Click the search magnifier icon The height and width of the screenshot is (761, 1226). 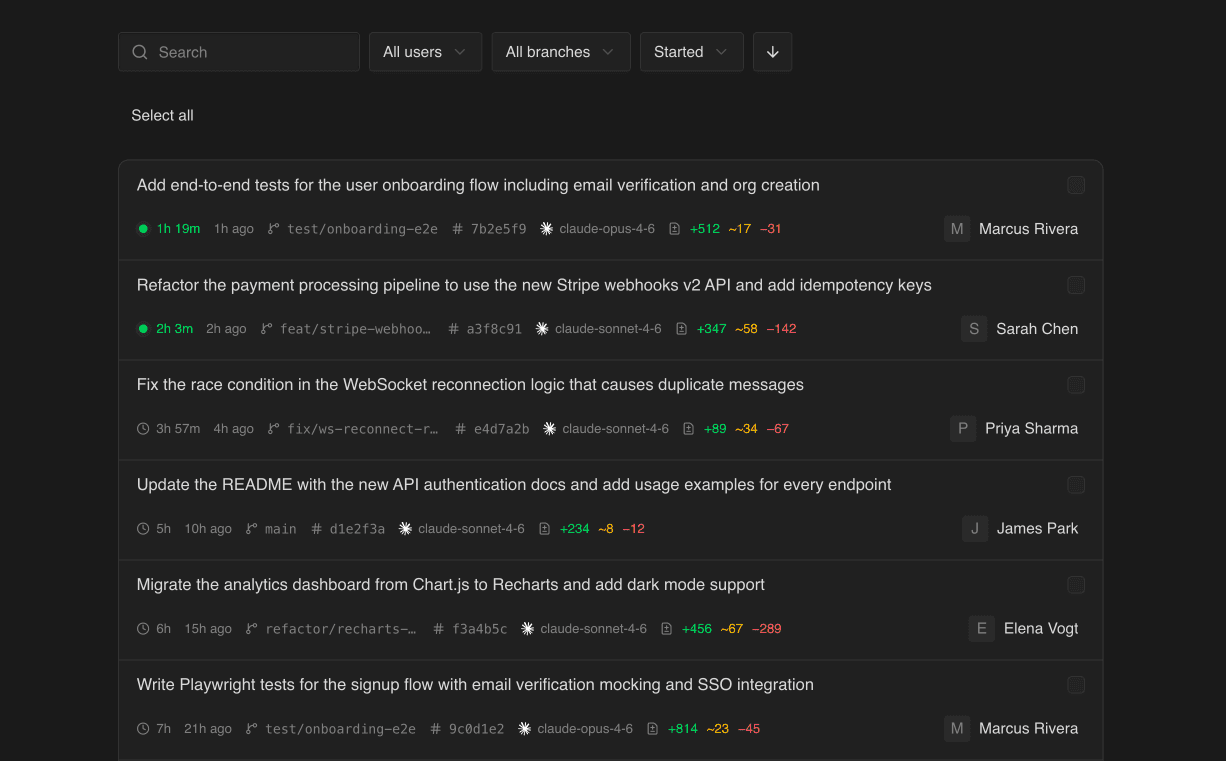pos(140,51)
